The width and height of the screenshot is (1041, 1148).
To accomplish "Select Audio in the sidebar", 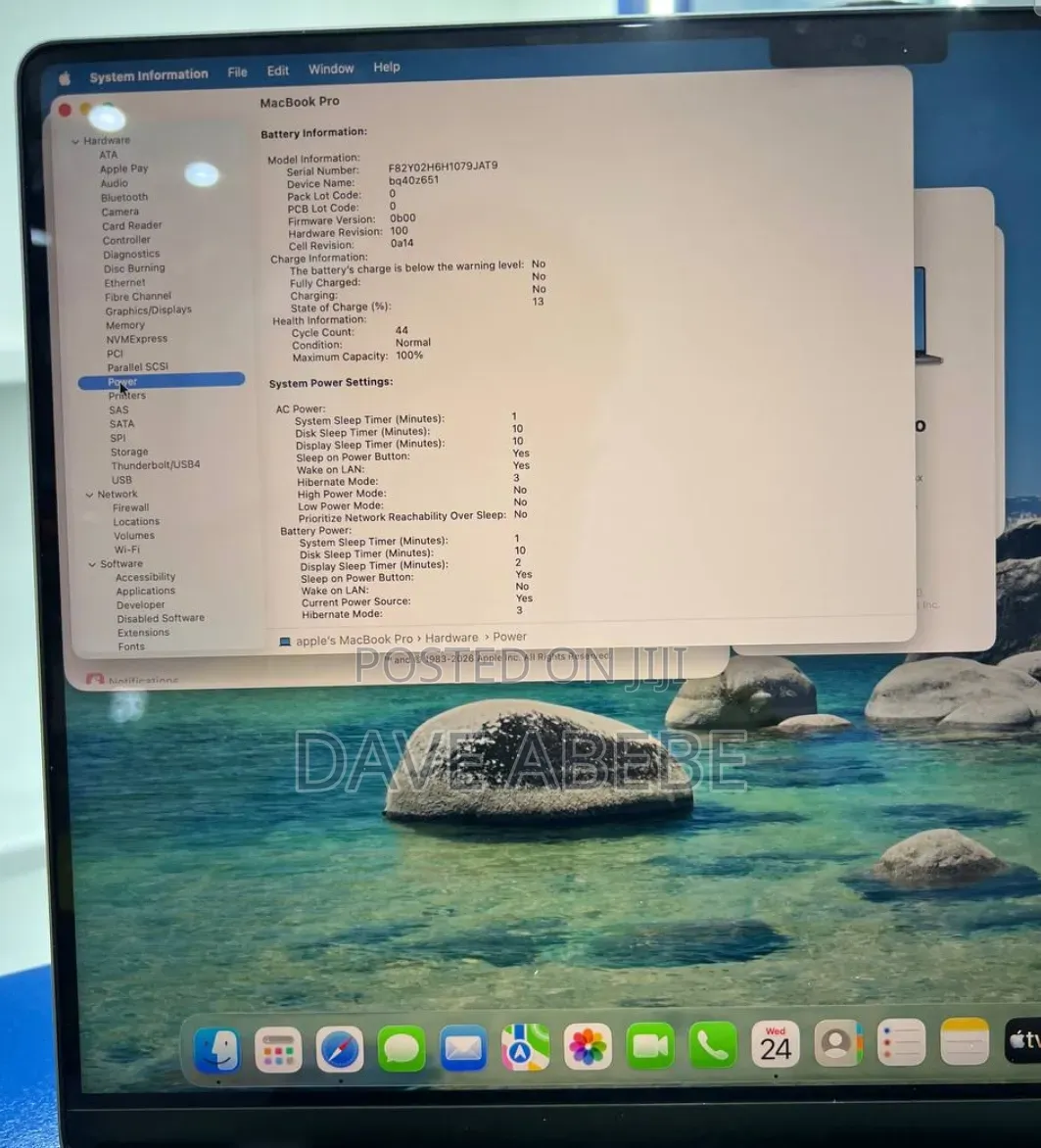I will 115,183.
